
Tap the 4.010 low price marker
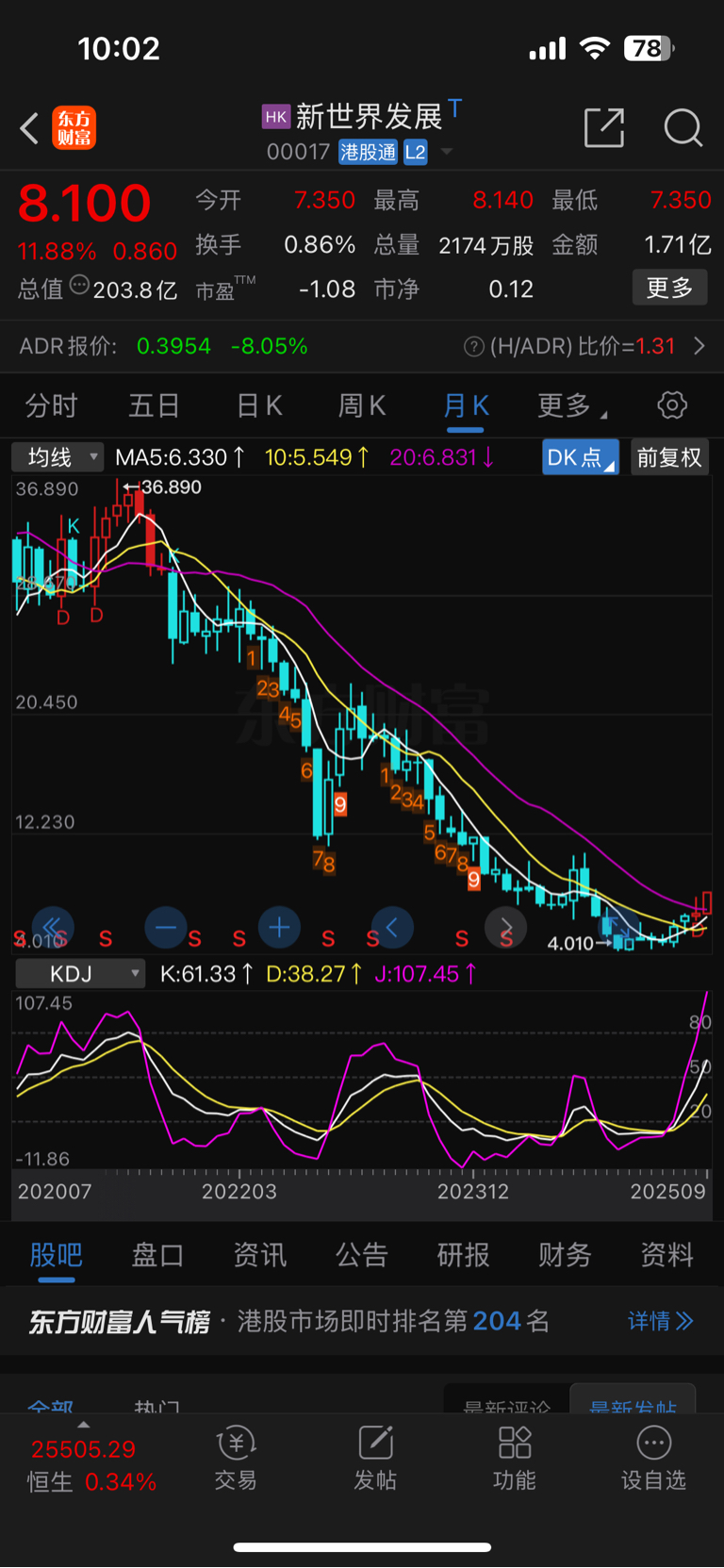578,943
